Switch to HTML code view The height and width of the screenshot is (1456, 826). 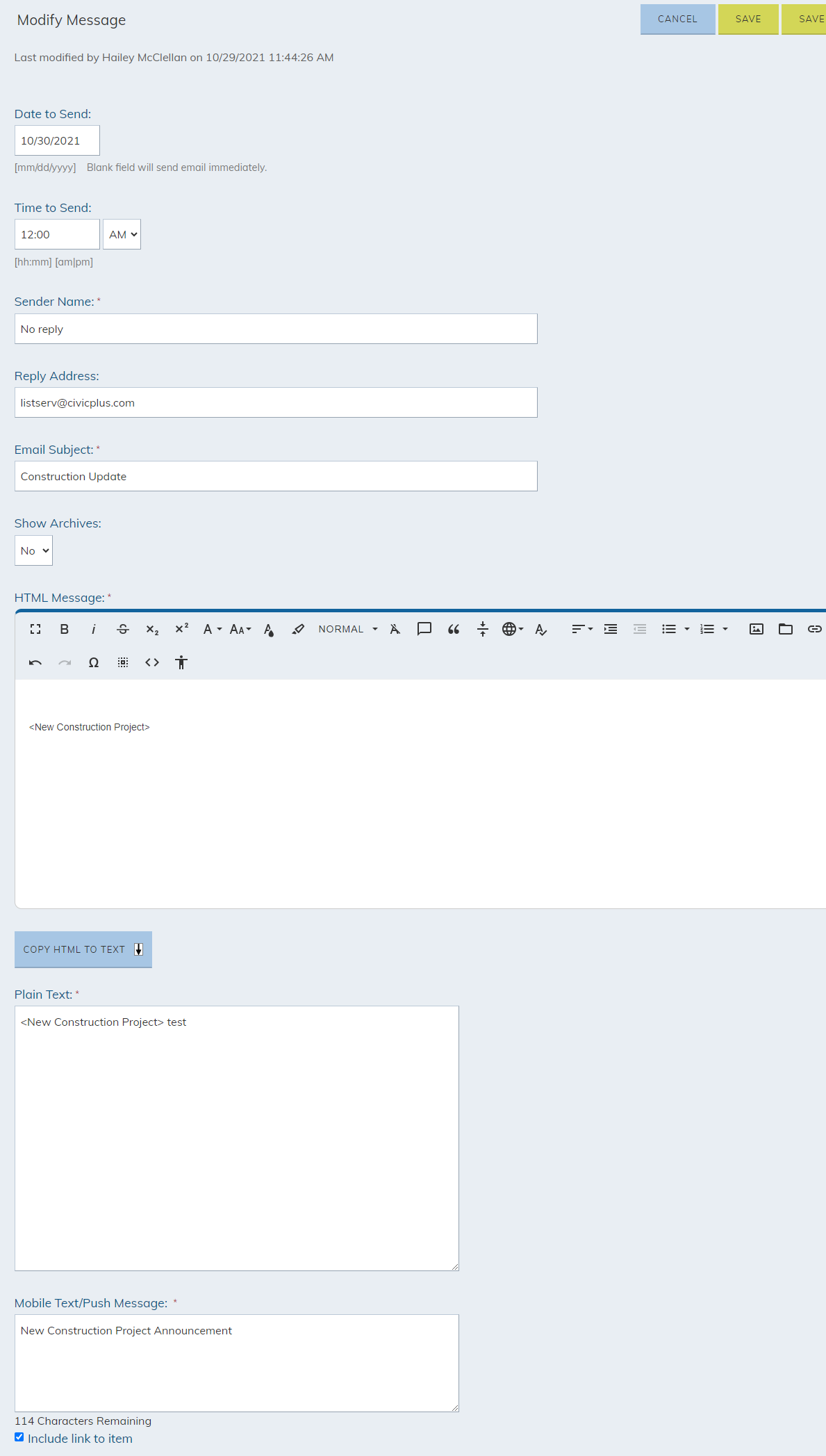pos(152,662)
